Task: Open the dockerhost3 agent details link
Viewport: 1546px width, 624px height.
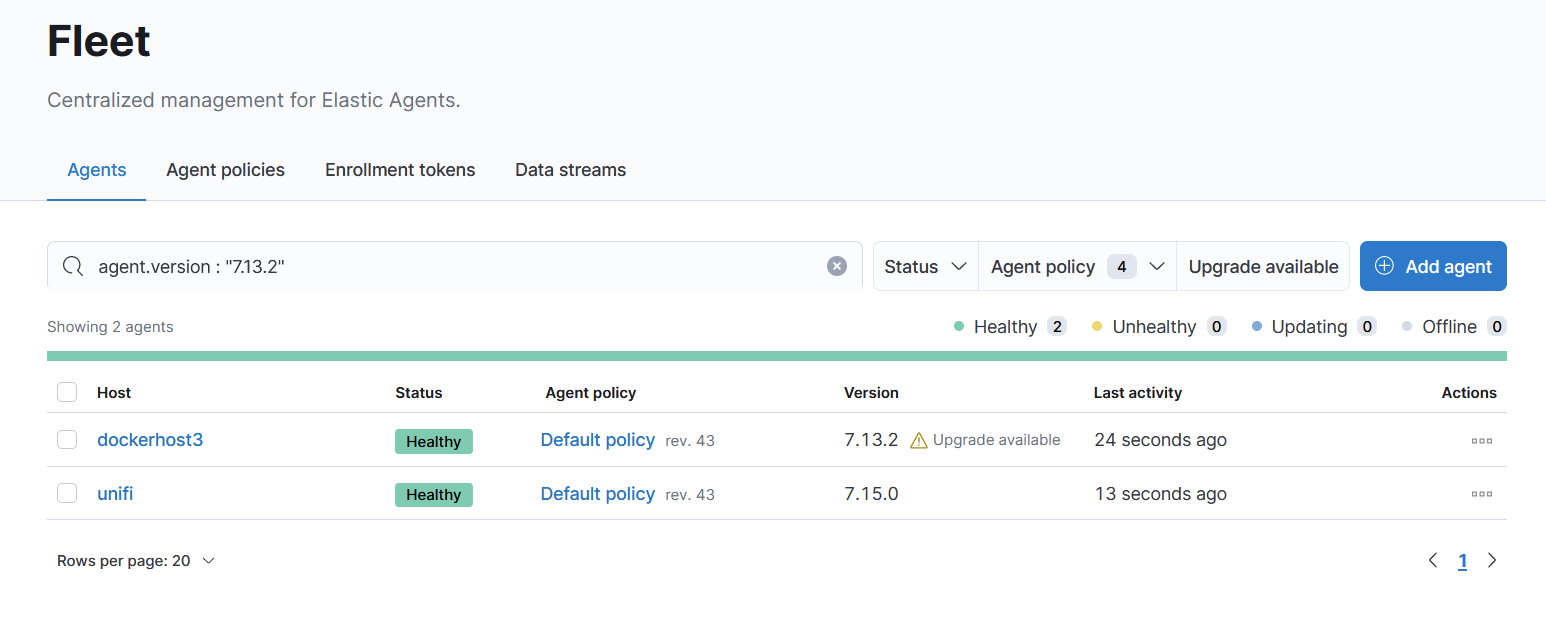Action: click(x=150, y=440)
